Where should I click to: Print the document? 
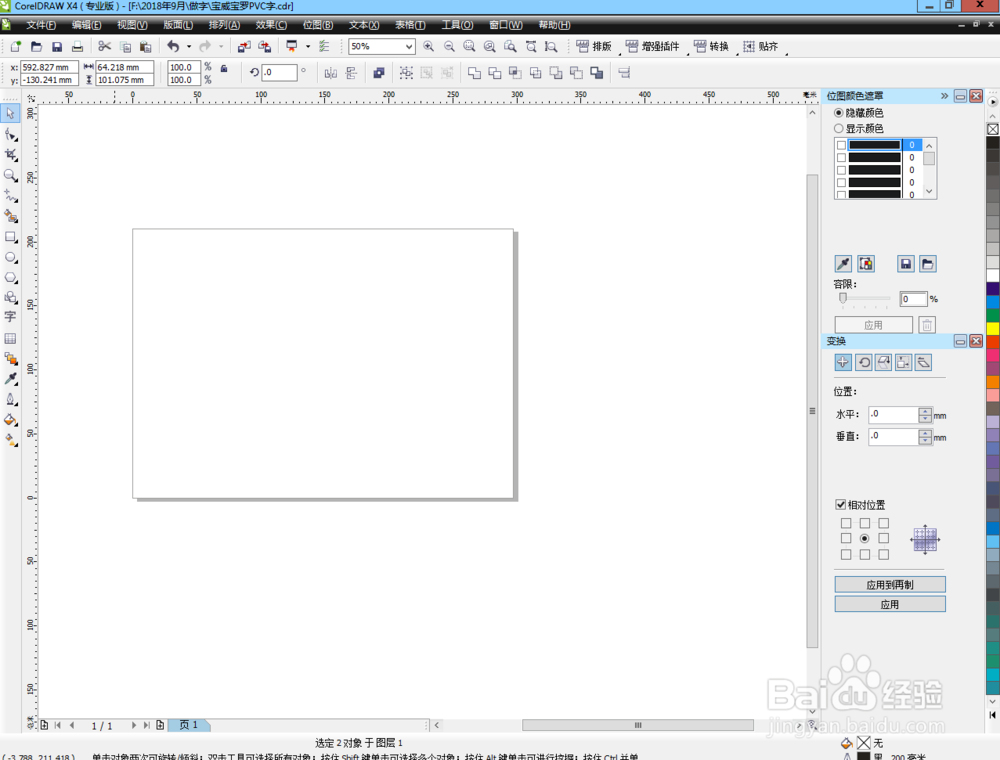tap(77, 47)
